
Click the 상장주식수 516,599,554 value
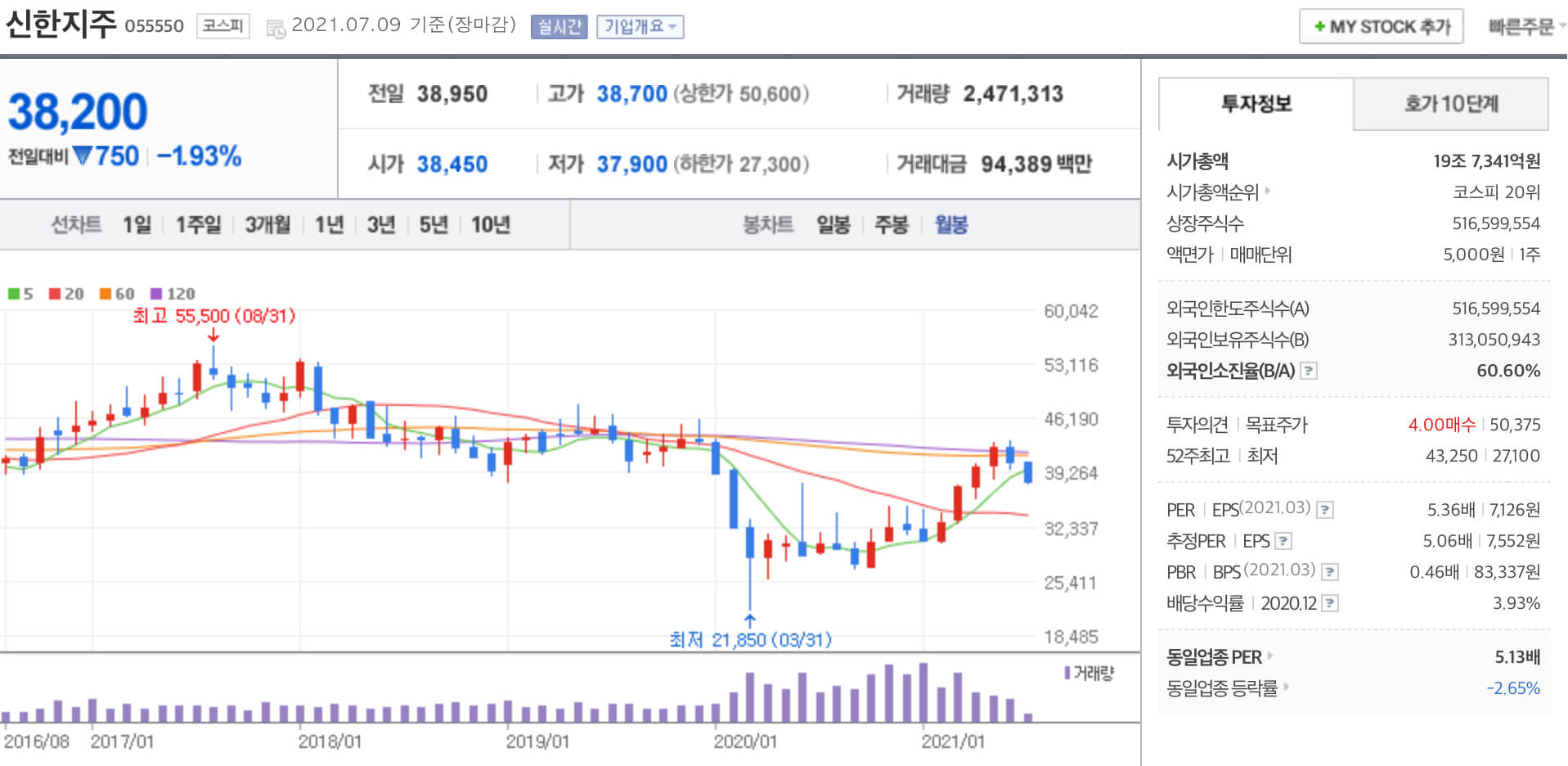pos(1496,223)
